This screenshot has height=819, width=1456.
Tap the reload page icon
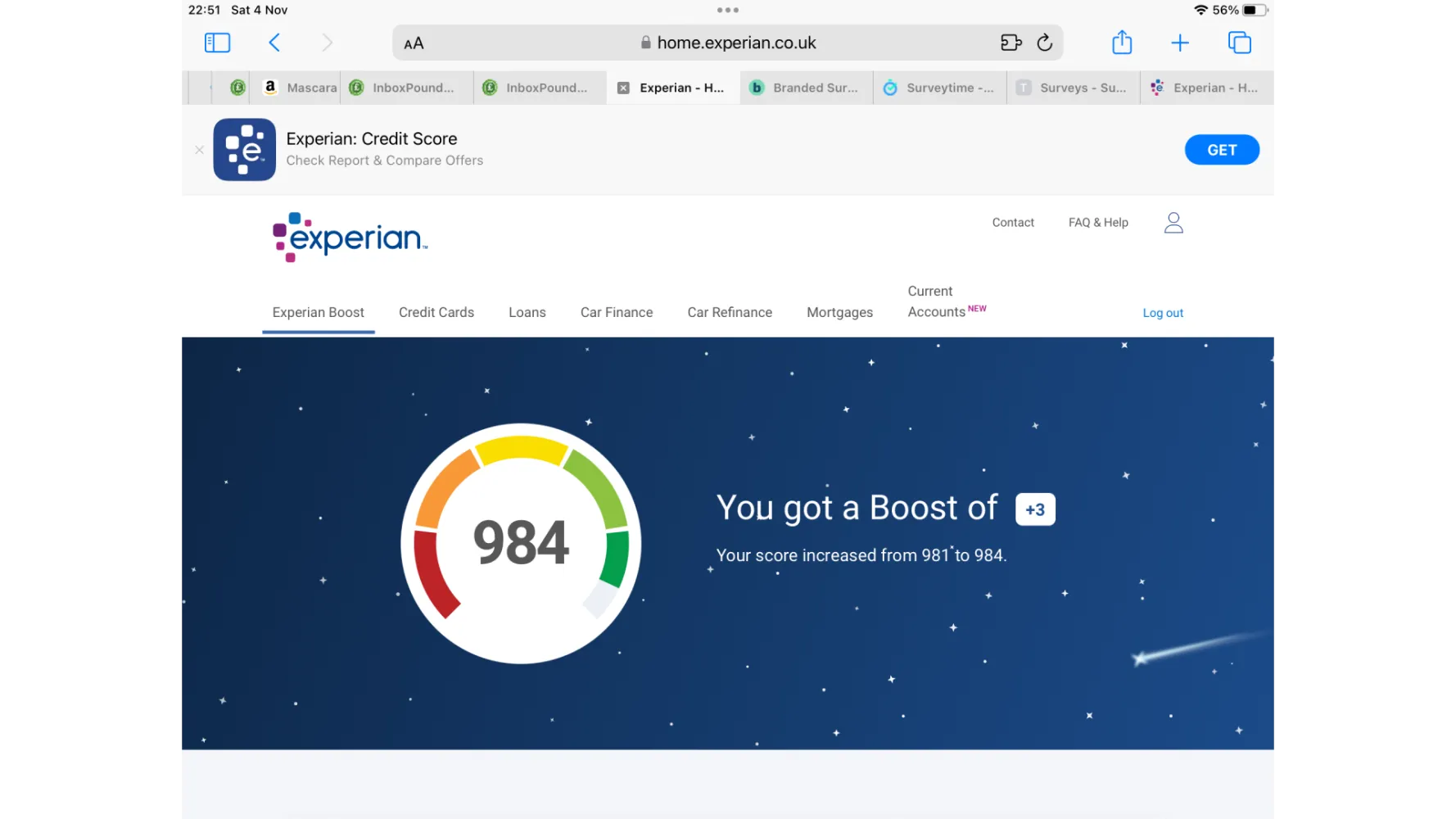click(1045, 43)
